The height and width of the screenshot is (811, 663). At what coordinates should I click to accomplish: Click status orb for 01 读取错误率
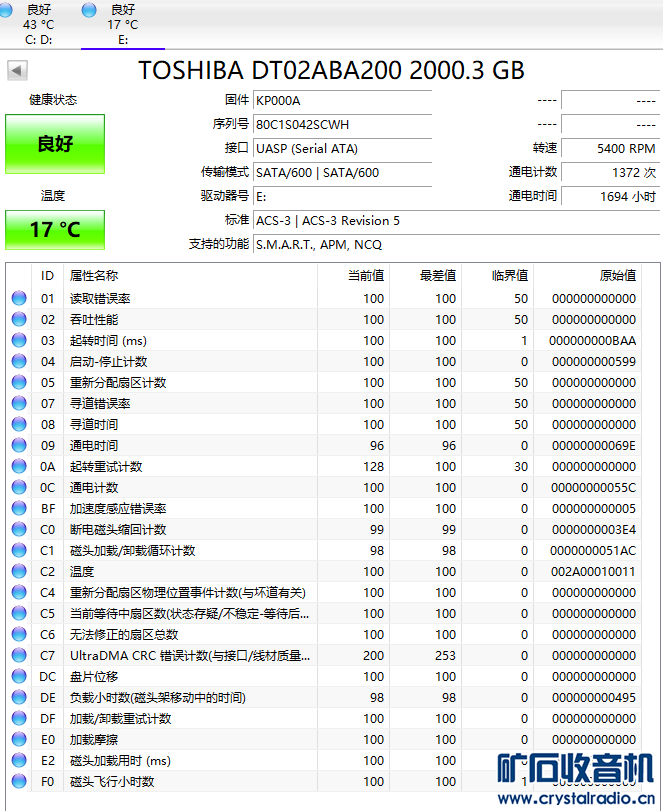point(19,298)
